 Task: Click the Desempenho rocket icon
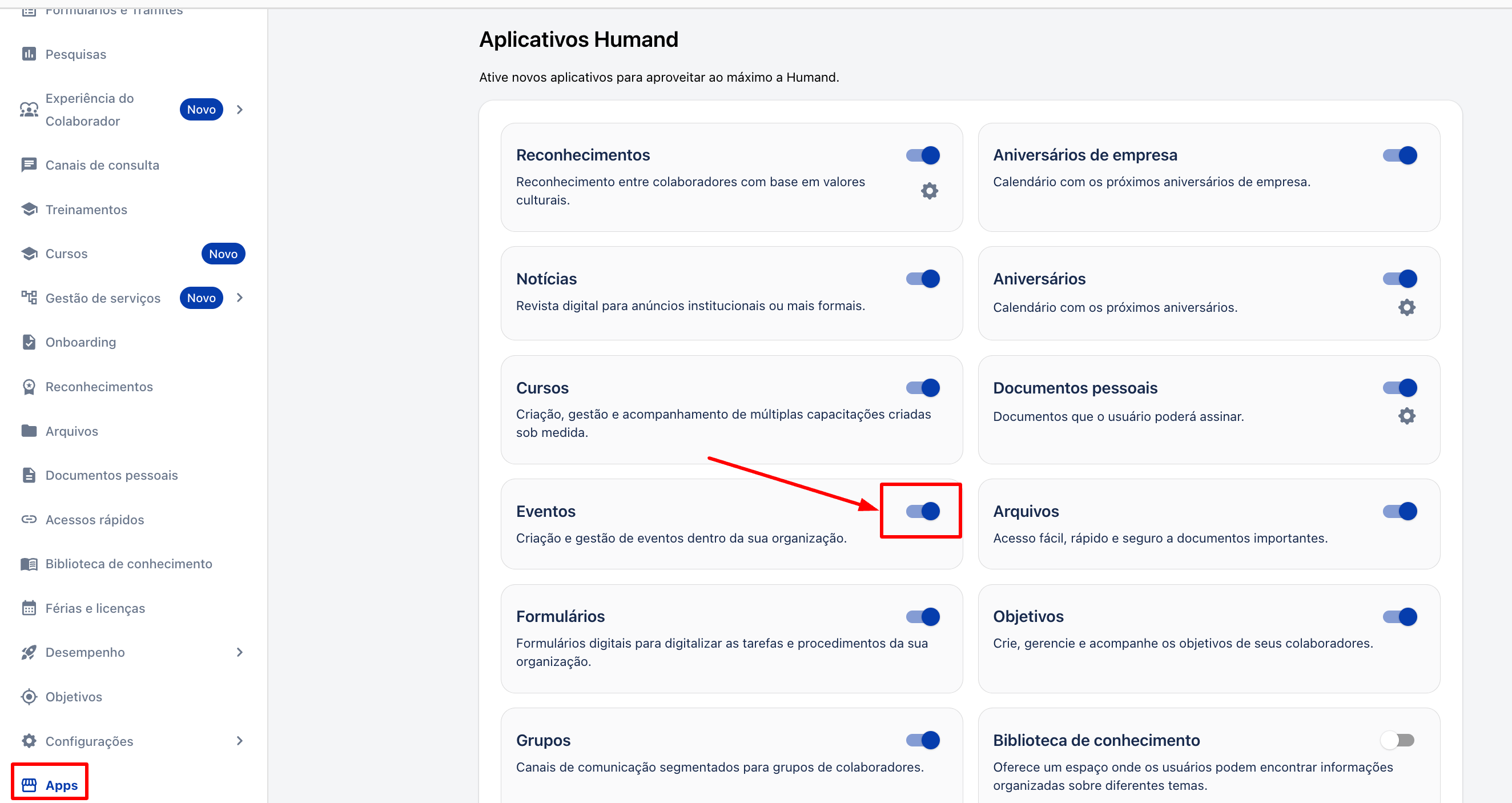(29, 652)
